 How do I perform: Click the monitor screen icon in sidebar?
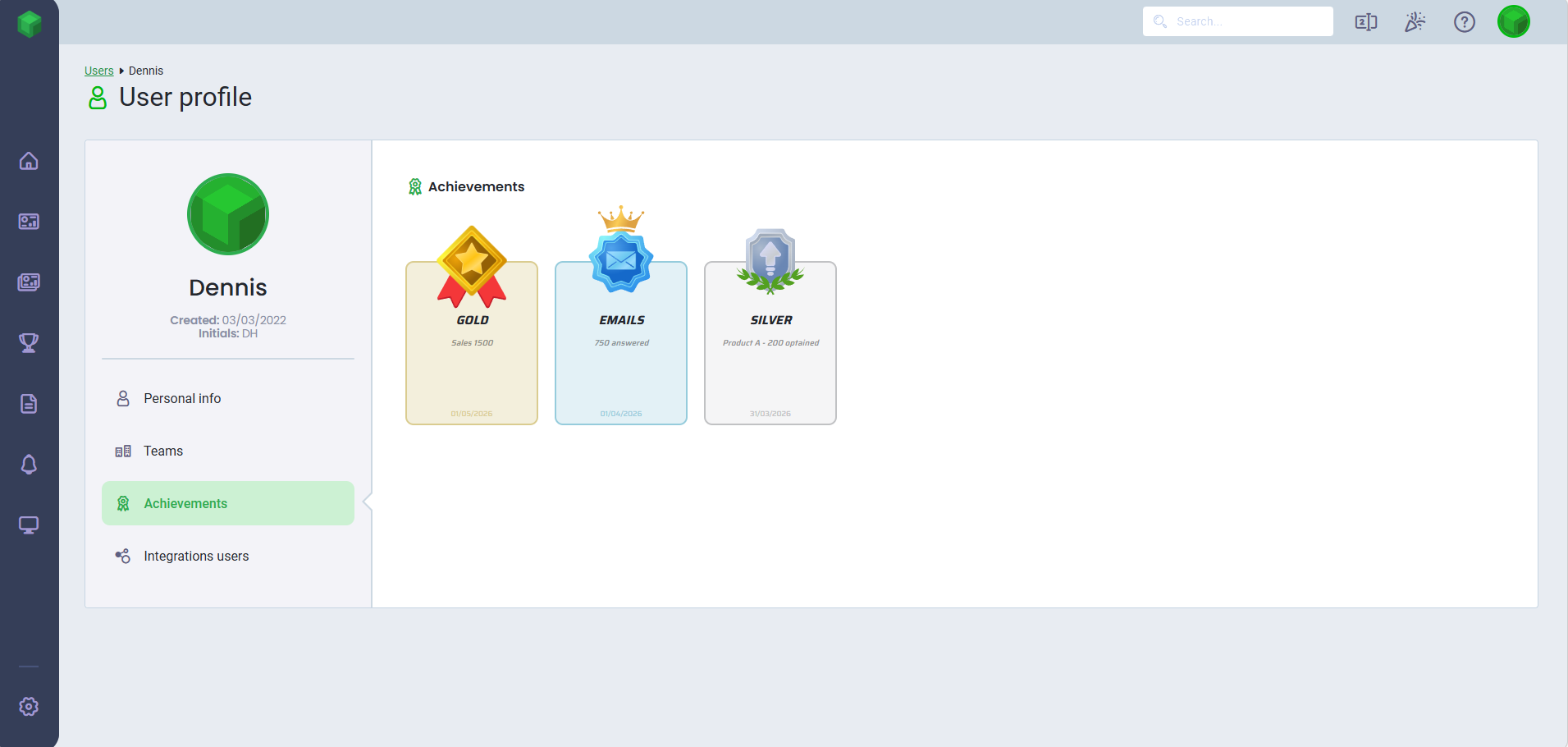29,525
